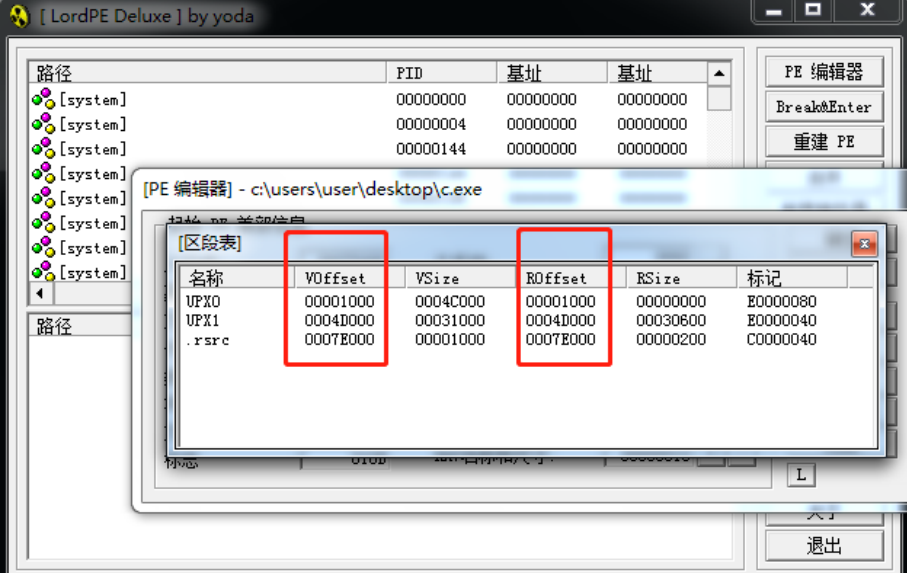Image resolution: width=907 pixels, height=573 pixels.
Task: Open the PE 编辑器 button
Action: pos(824,72)
